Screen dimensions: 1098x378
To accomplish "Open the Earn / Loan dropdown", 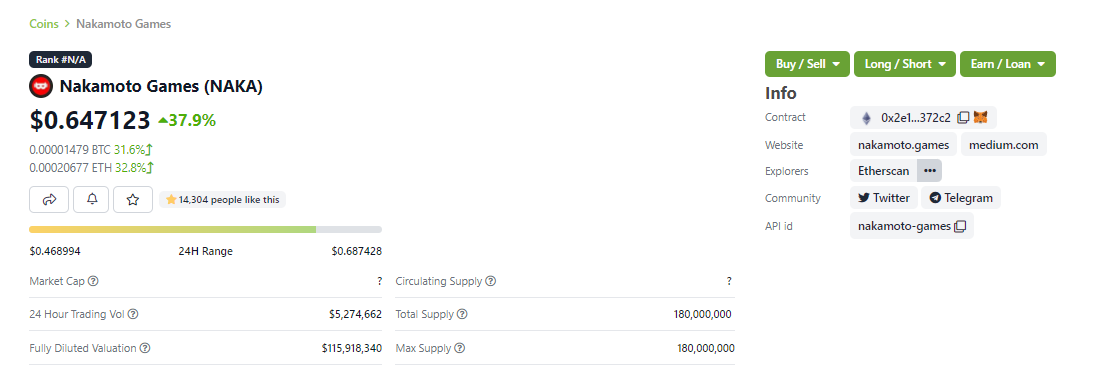I will (x=1008, y=64).
